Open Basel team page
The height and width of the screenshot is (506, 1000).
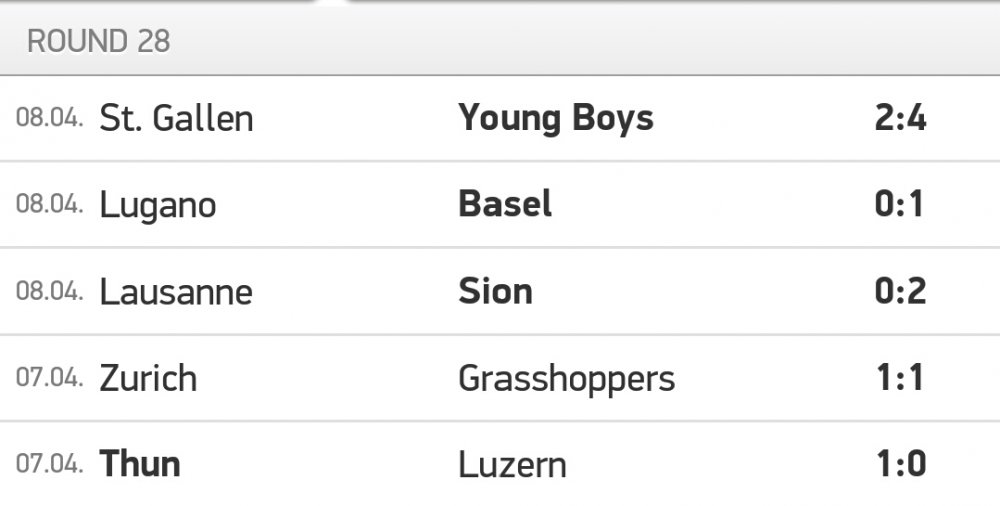(x=505, y=204)
